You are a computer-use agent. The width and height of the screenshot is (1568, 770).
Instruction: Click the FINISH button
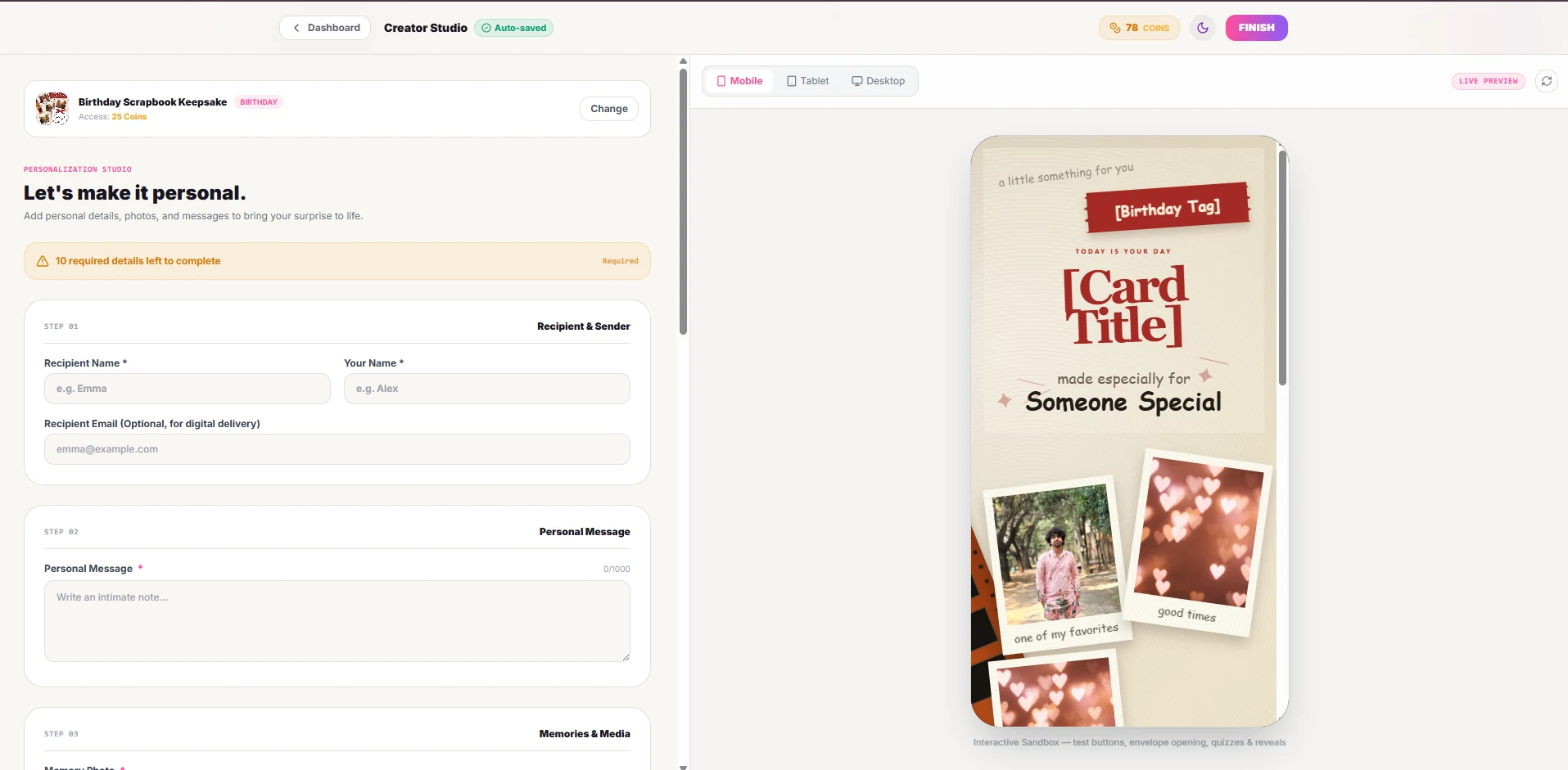coord(1256,28)
